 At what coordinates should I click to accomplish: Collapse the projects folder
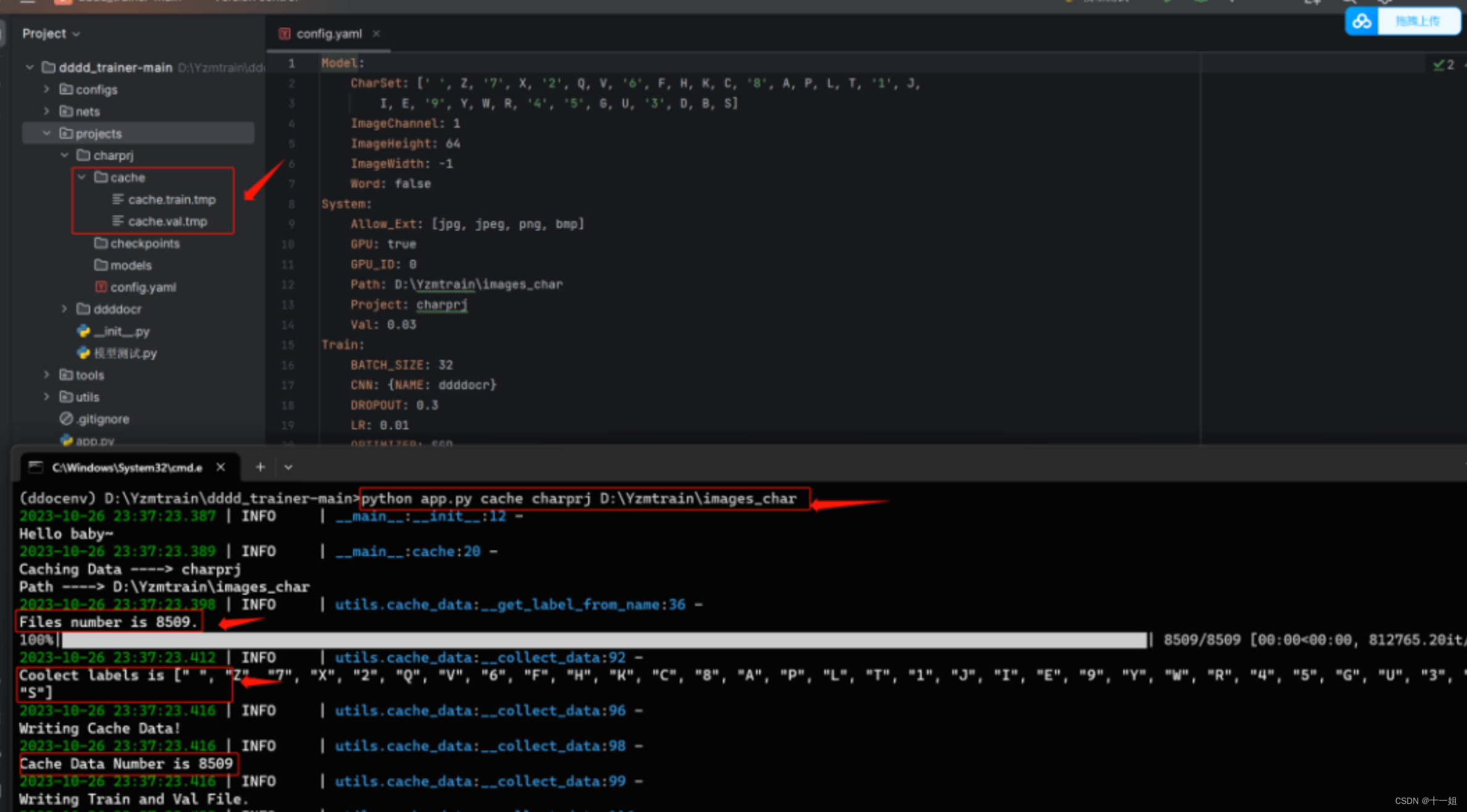(46, 133)
